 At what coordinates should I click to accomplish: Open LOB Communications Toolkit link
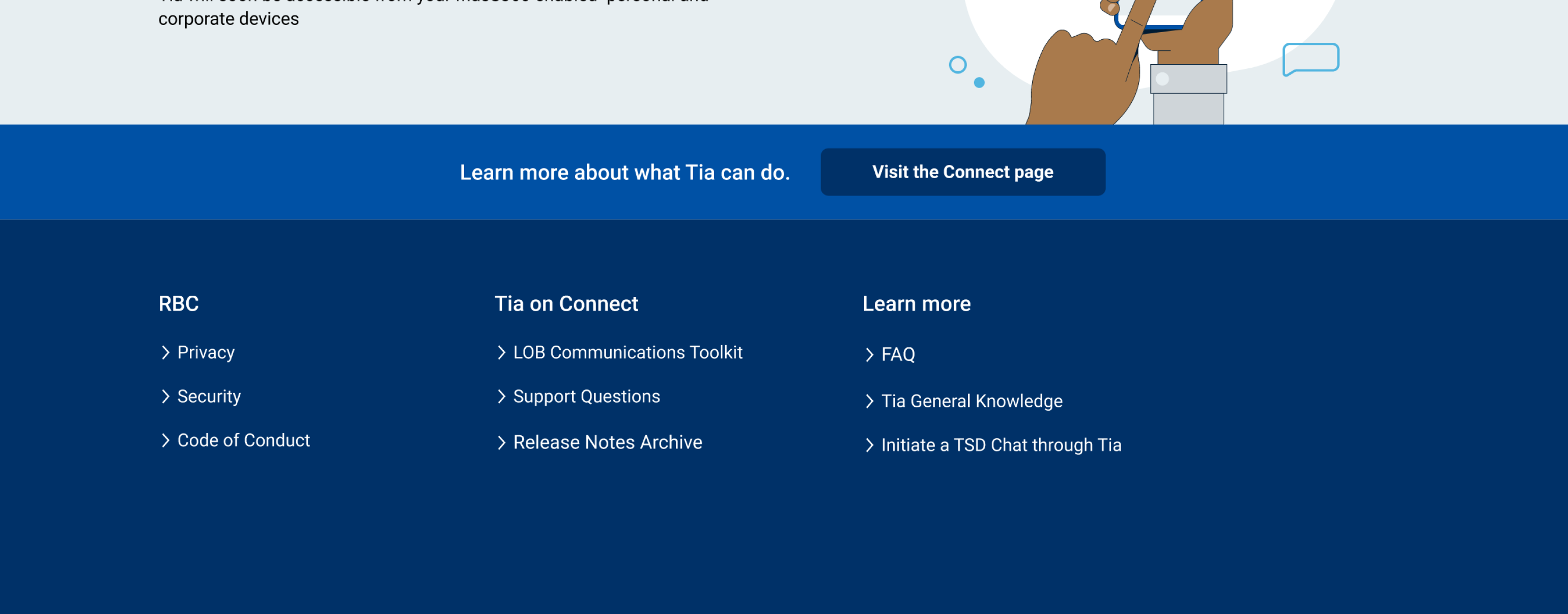click(x=628, y=353)
